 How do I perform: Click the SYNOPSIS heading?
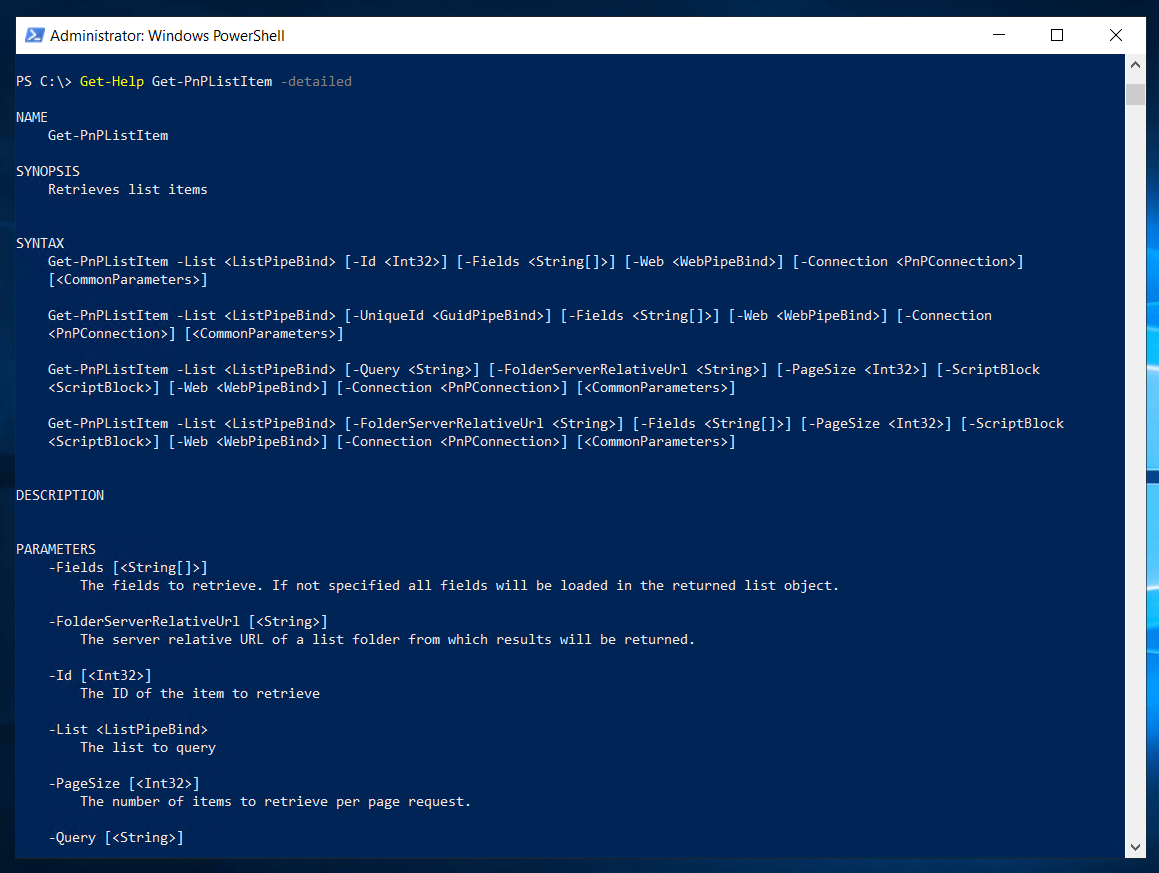pyautogui.click(x=47, y=170)
